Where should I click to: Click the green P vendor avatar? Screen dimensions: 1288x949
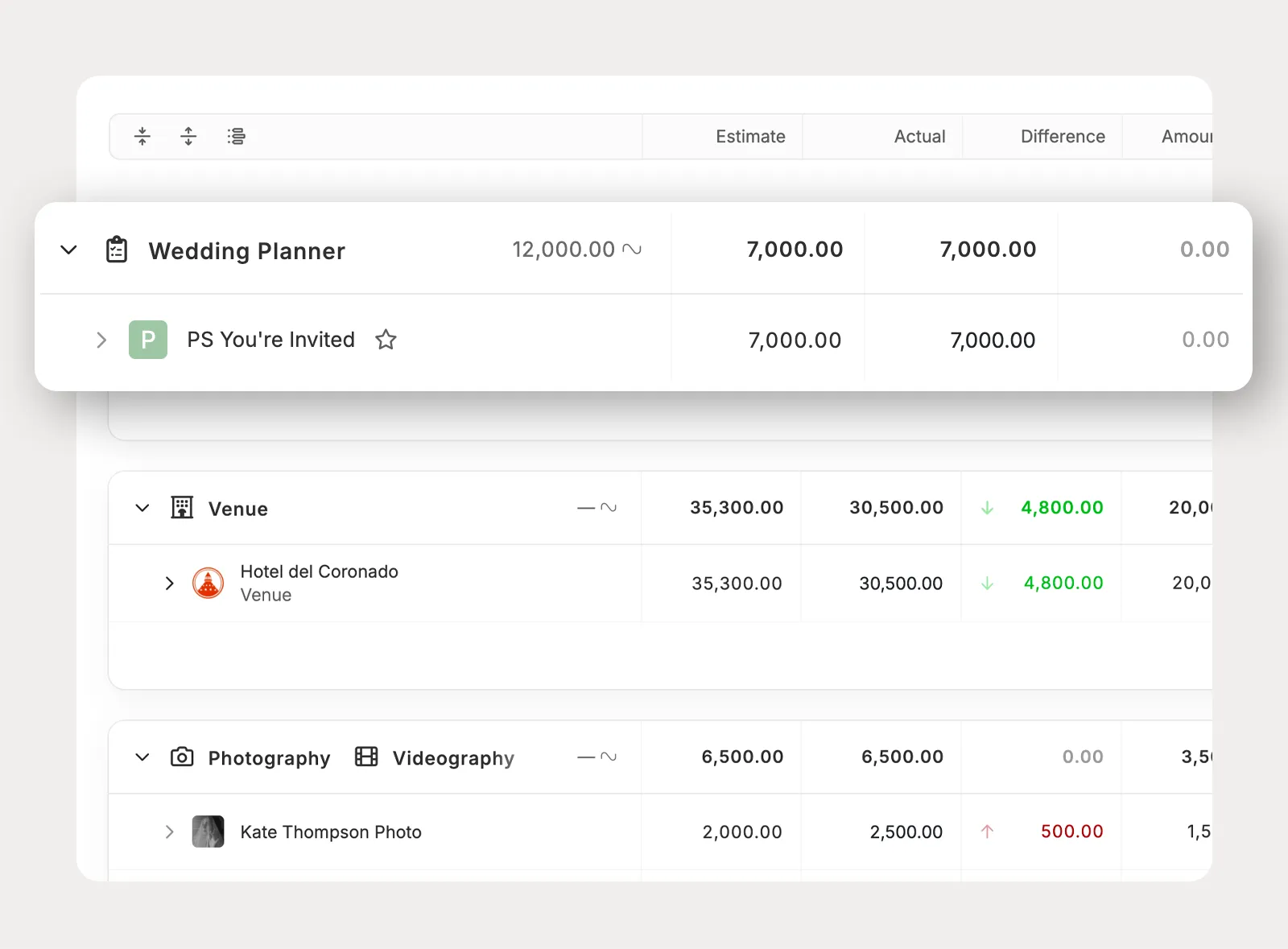148,340
